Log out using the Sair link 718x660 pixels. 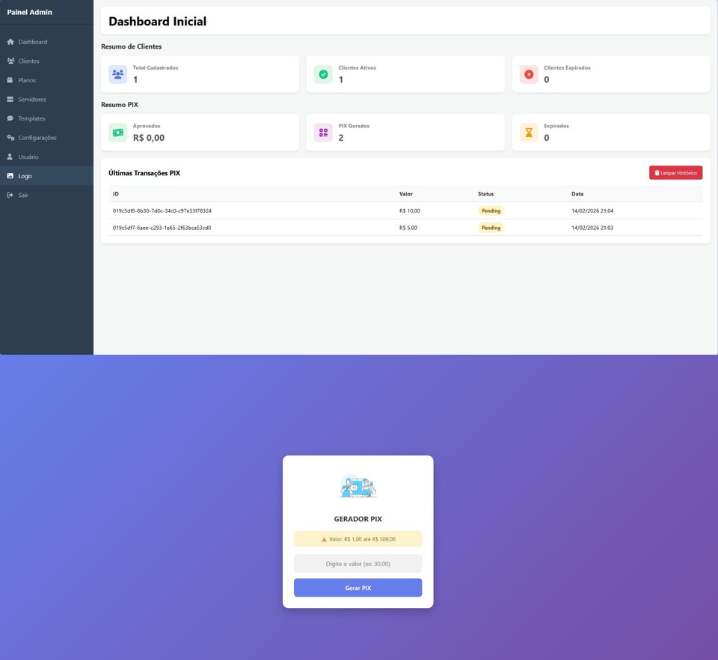tap(22, 195)
